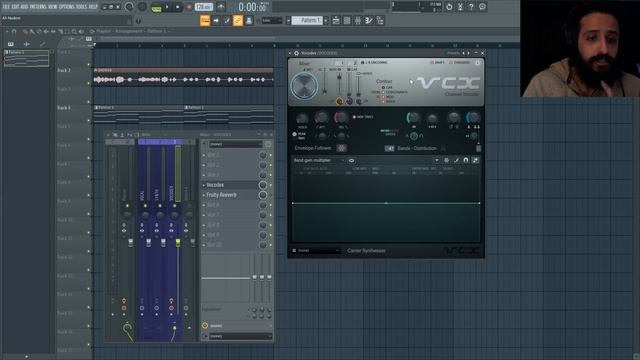Open the Line snap dropdown in main toolbar
The image size is (640, 360).
272,20
